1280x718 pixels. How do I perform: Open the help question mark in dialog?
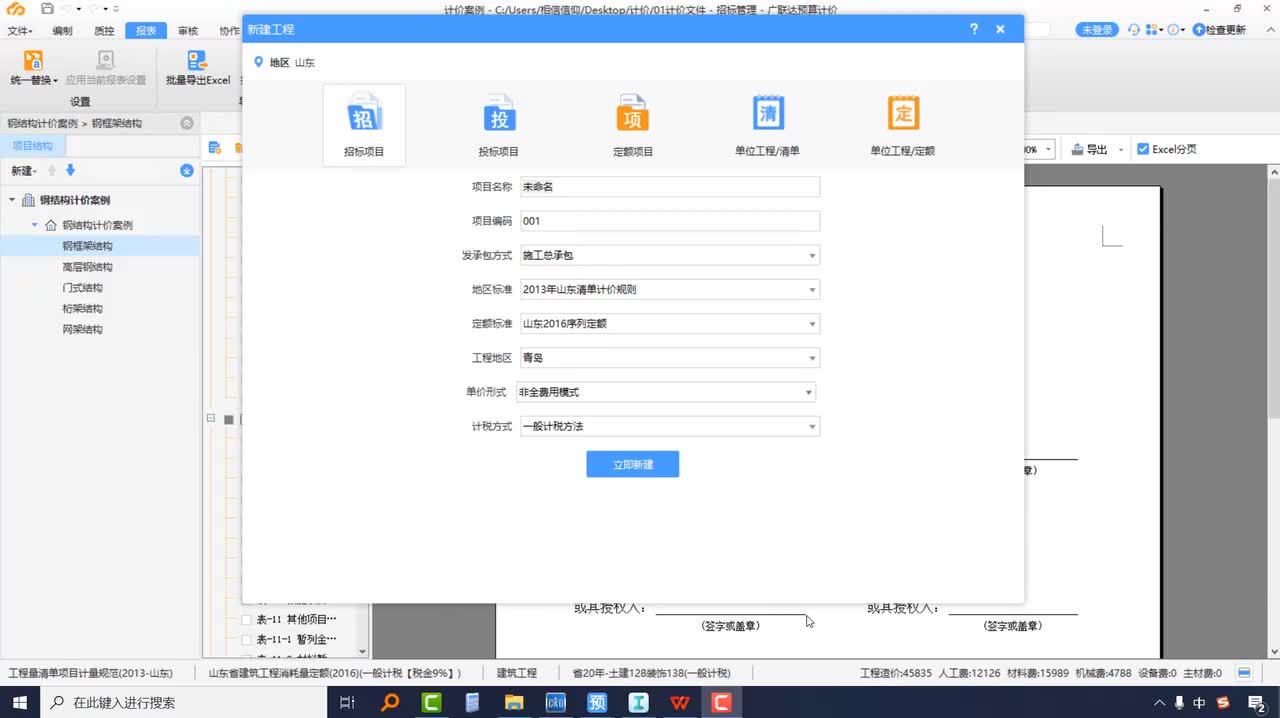[974, 30]
